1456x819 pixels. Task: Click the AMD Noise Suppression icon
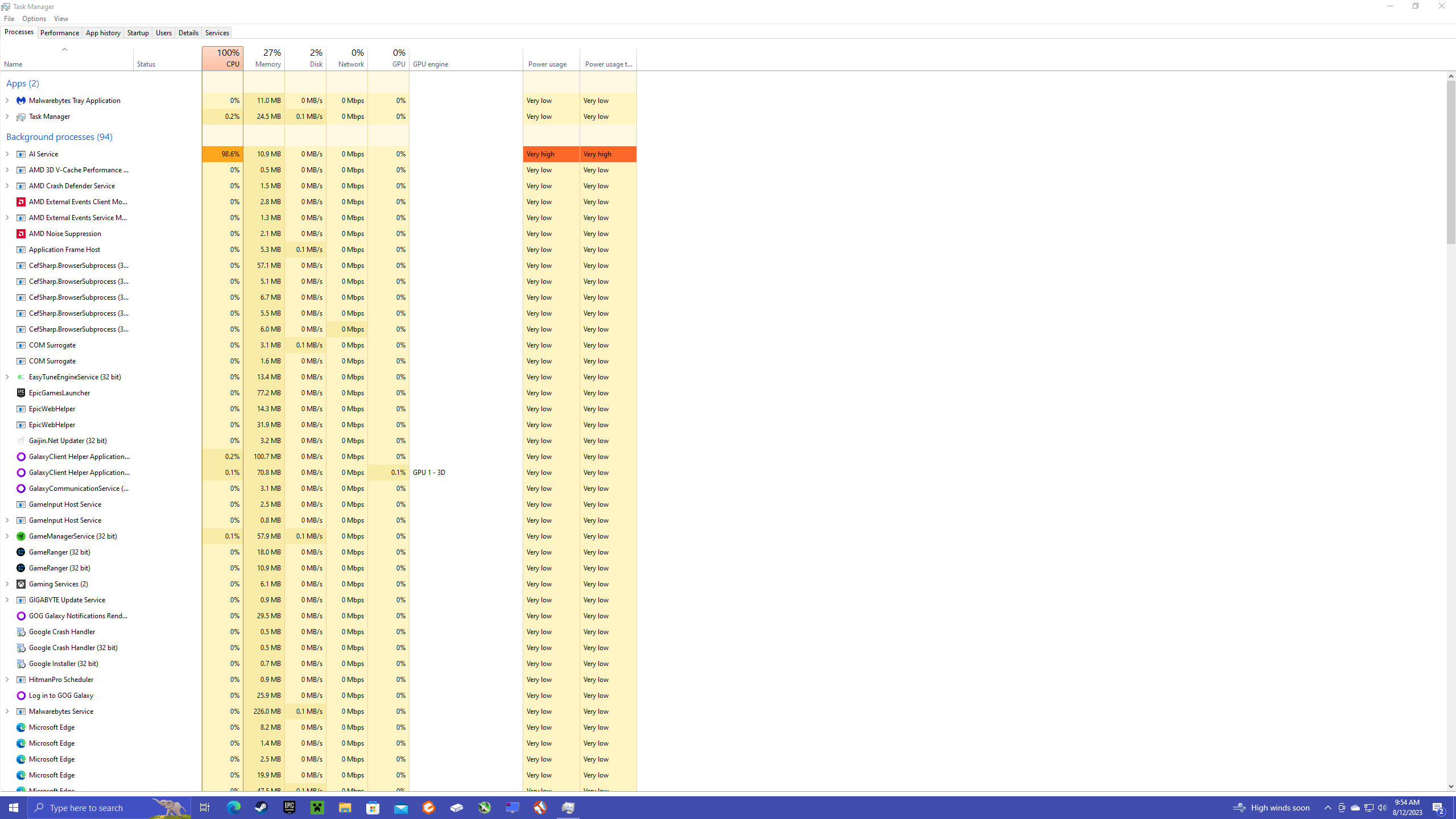pos(21,234)
